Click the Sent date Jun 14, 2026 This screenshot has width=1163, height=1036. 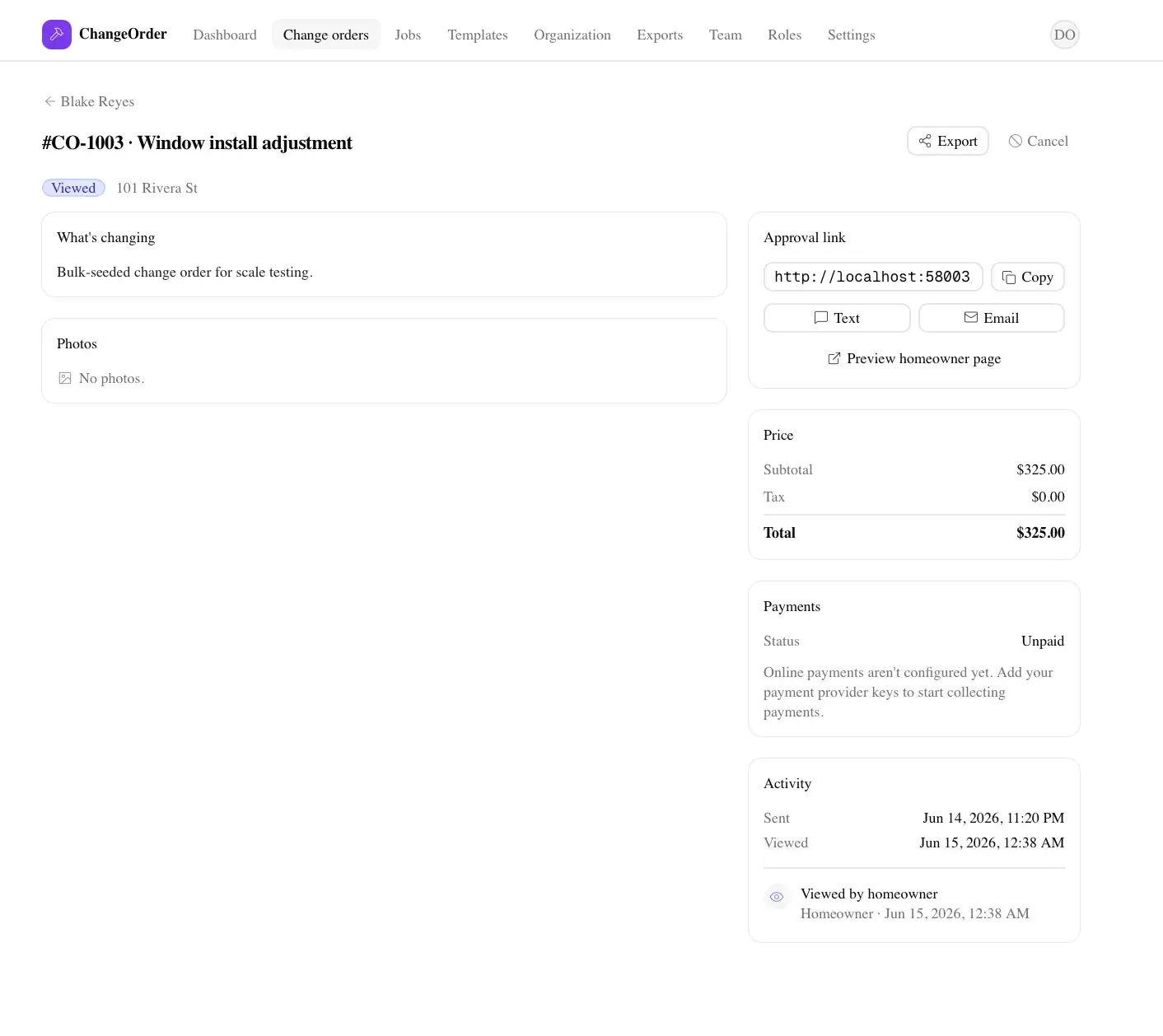993,818
